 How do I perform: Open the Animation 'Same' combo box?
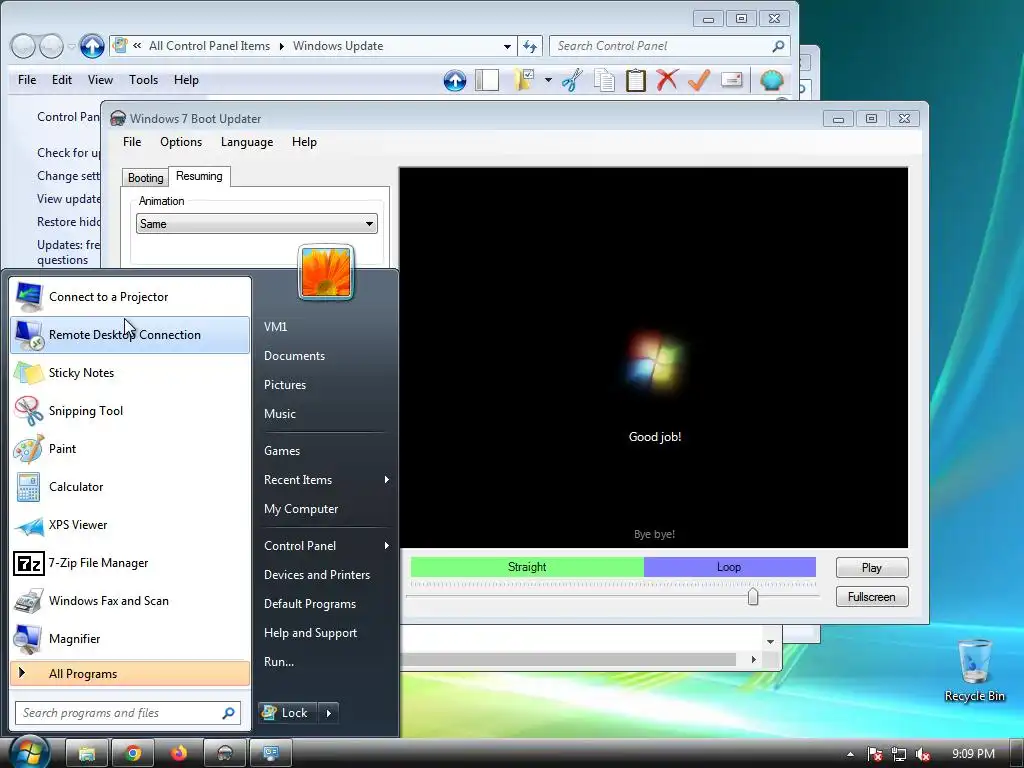tap(256, 224)
